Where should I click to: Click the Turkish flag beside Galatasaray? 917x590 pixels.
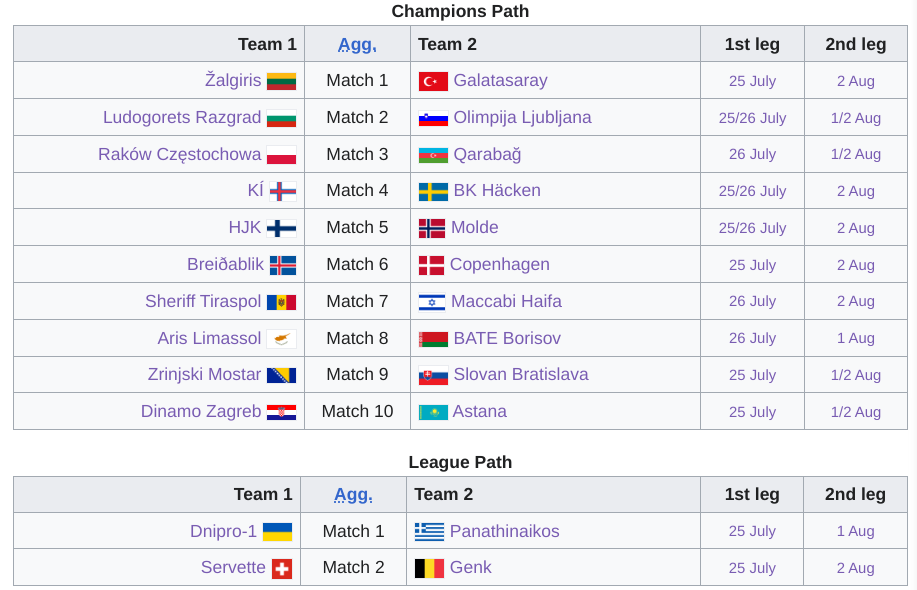[433, 81]
